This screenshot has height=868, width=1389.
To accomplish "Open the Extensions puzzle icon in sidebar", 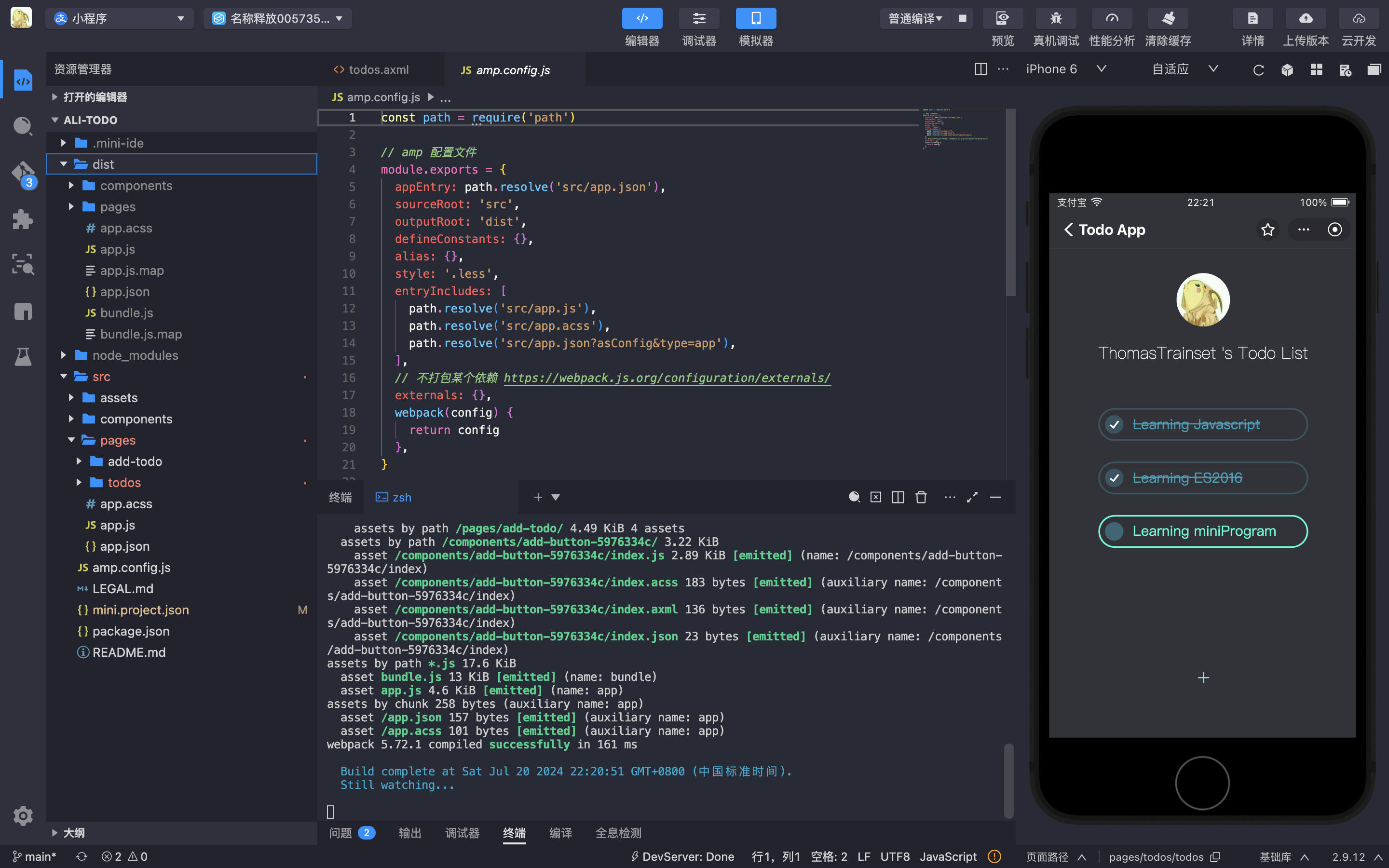I will 23,219.
